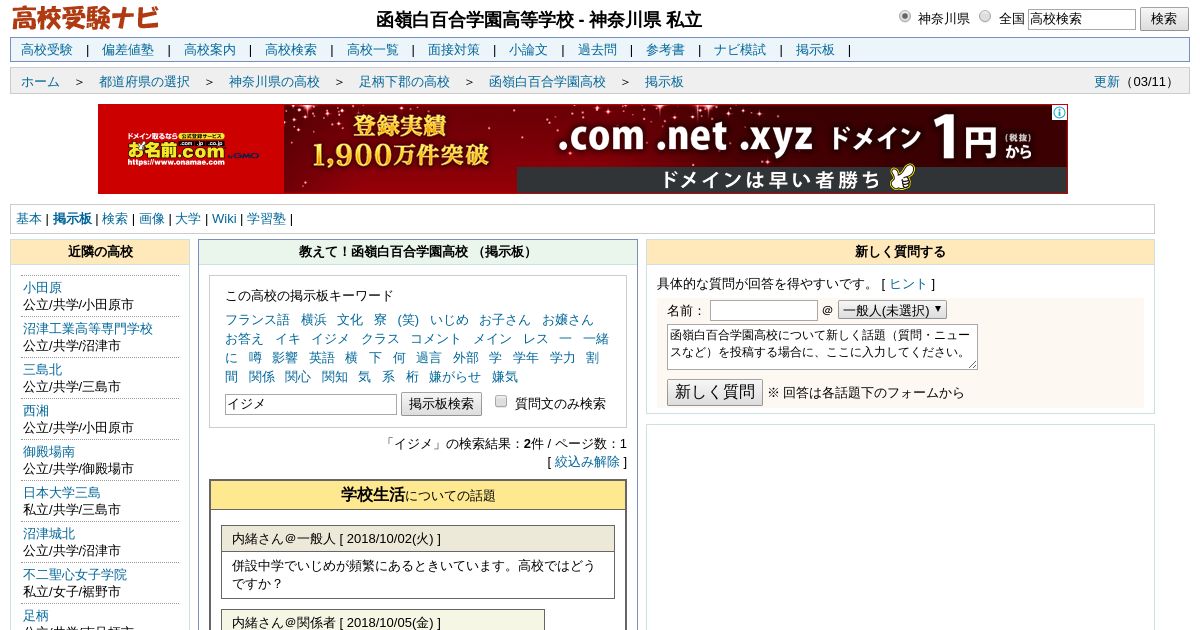
Task: Click the 横浜 keyword
Action: point(314,320)
